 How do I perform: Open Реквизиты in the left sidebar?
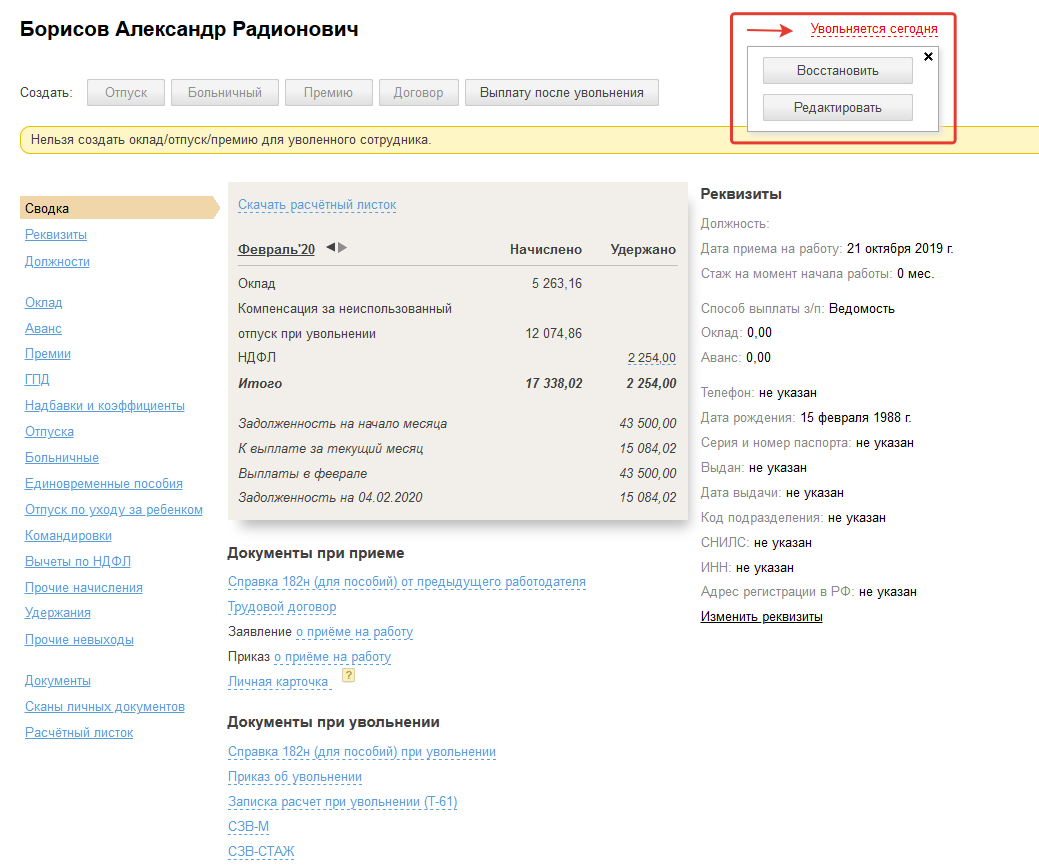point(56,235)
